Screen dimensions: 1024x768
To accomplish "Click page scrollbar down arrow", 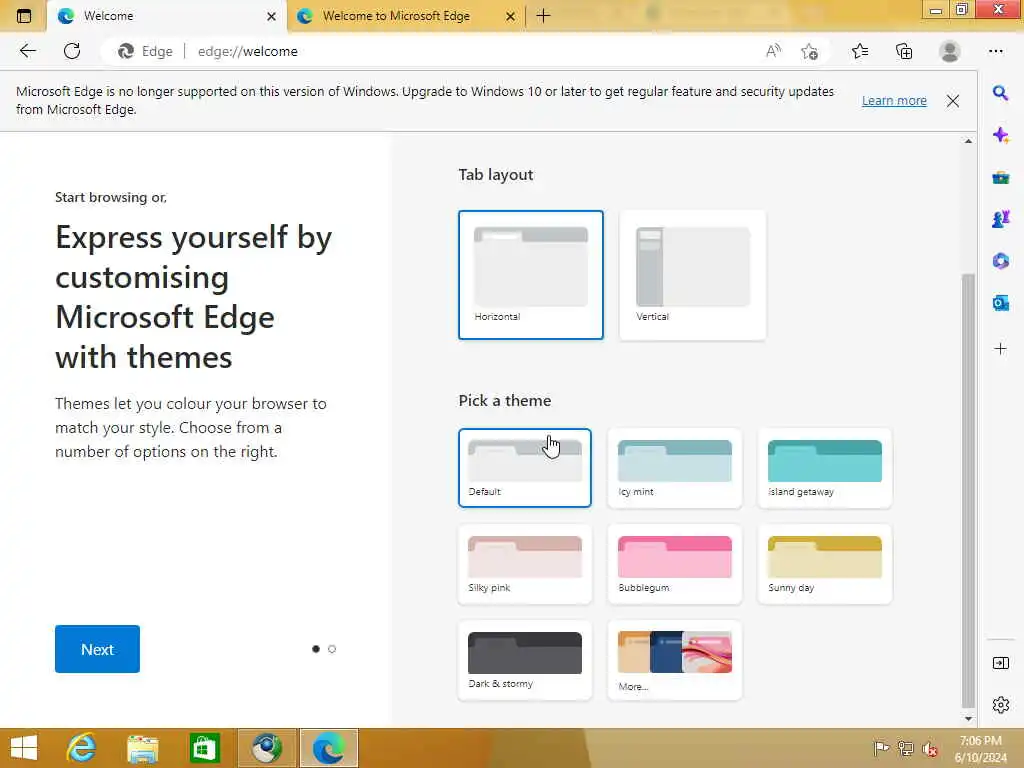I will click(968, 718).
